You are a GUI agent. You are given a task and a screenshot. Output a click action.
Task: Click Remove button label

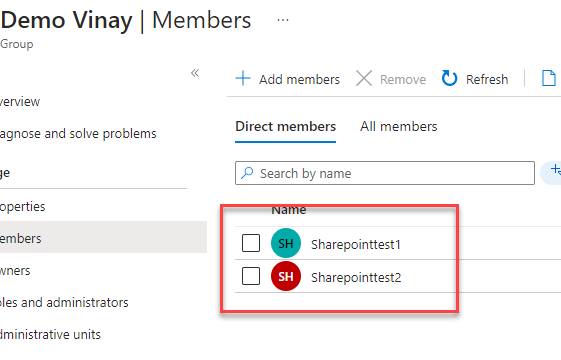[403, 79]
